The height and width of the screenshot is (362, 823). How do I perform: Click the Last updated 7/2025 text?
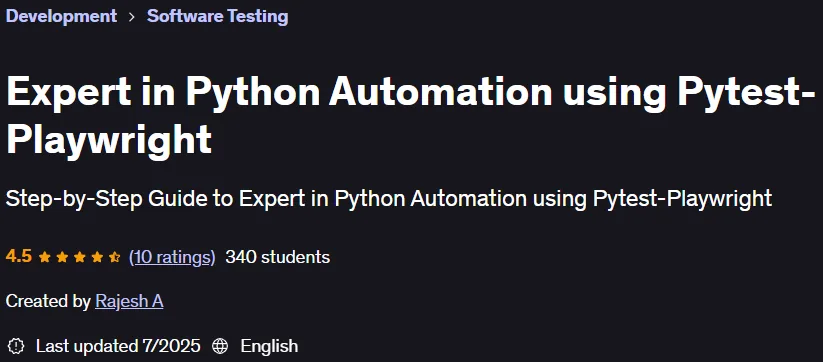click(x=118, y=346)
